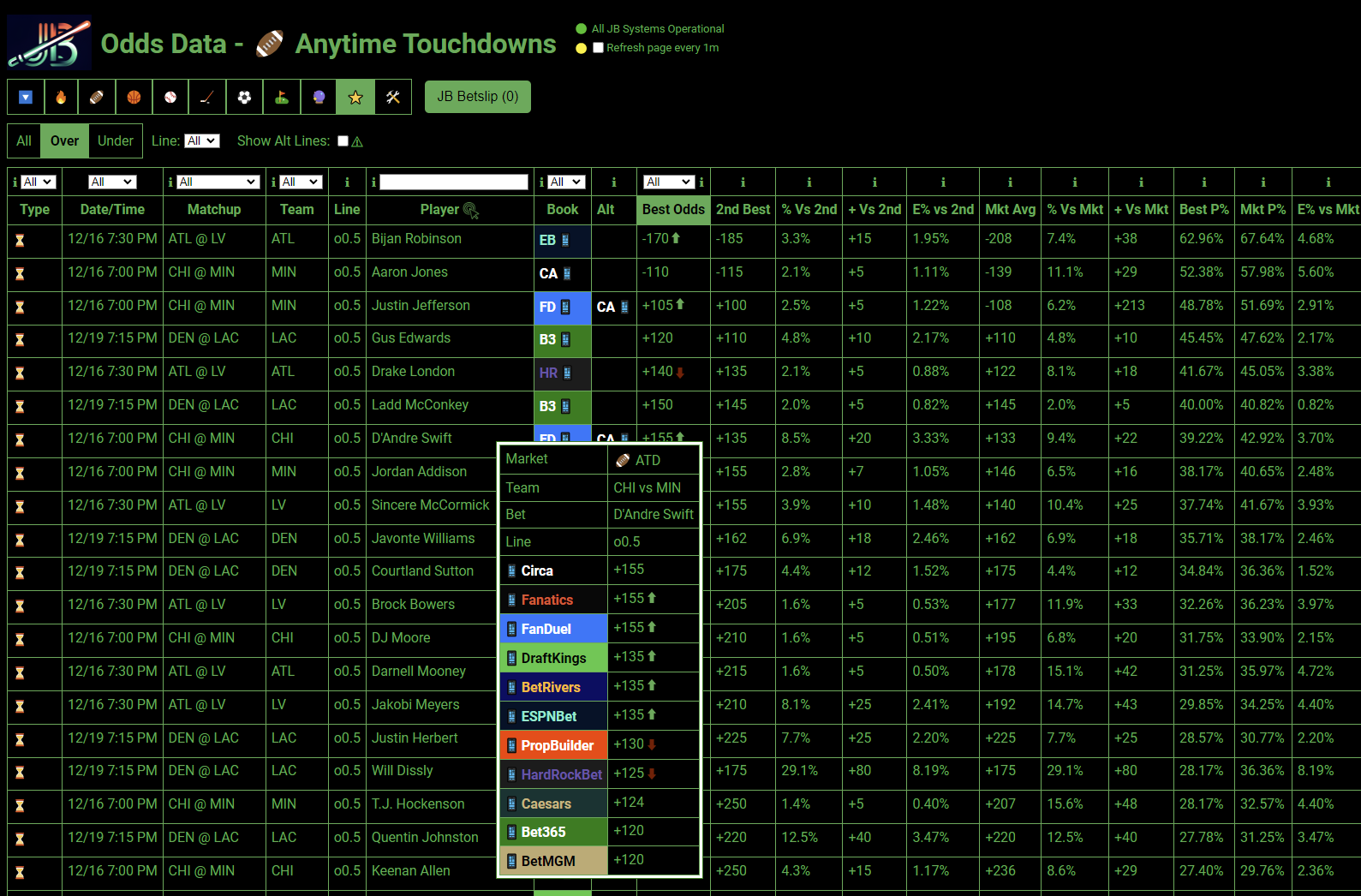
Task: Select the baseball sport icon
Action: coord(170,97)
